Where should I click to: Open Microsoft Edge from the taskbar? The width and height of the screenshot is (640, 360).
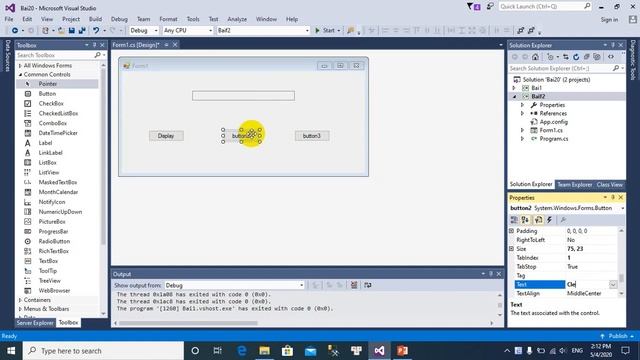point(242,351)
